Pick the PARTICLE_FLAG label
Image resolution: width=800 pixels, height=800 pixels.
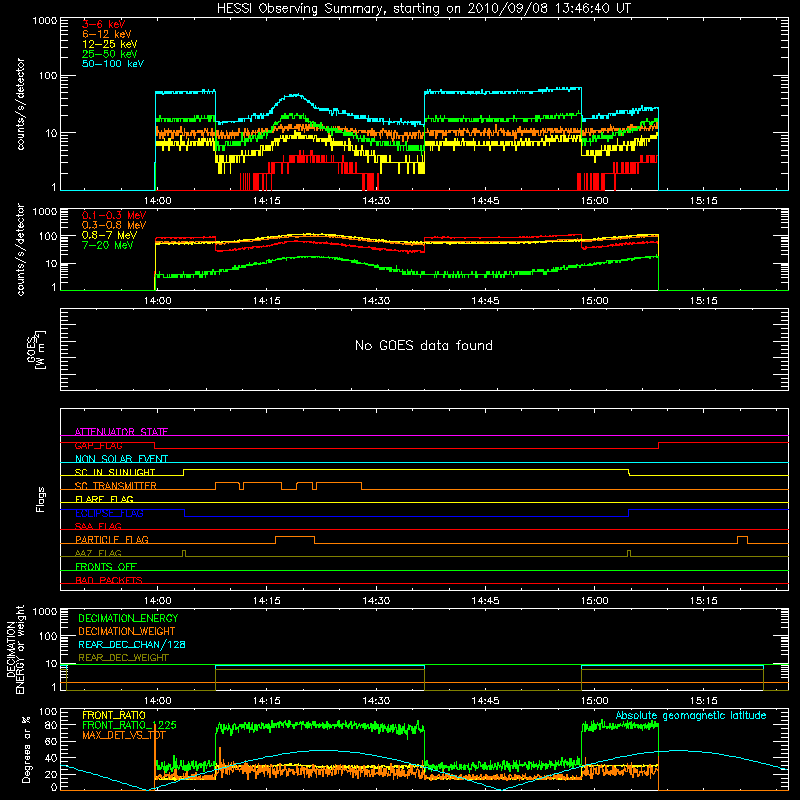click(112, 539)
